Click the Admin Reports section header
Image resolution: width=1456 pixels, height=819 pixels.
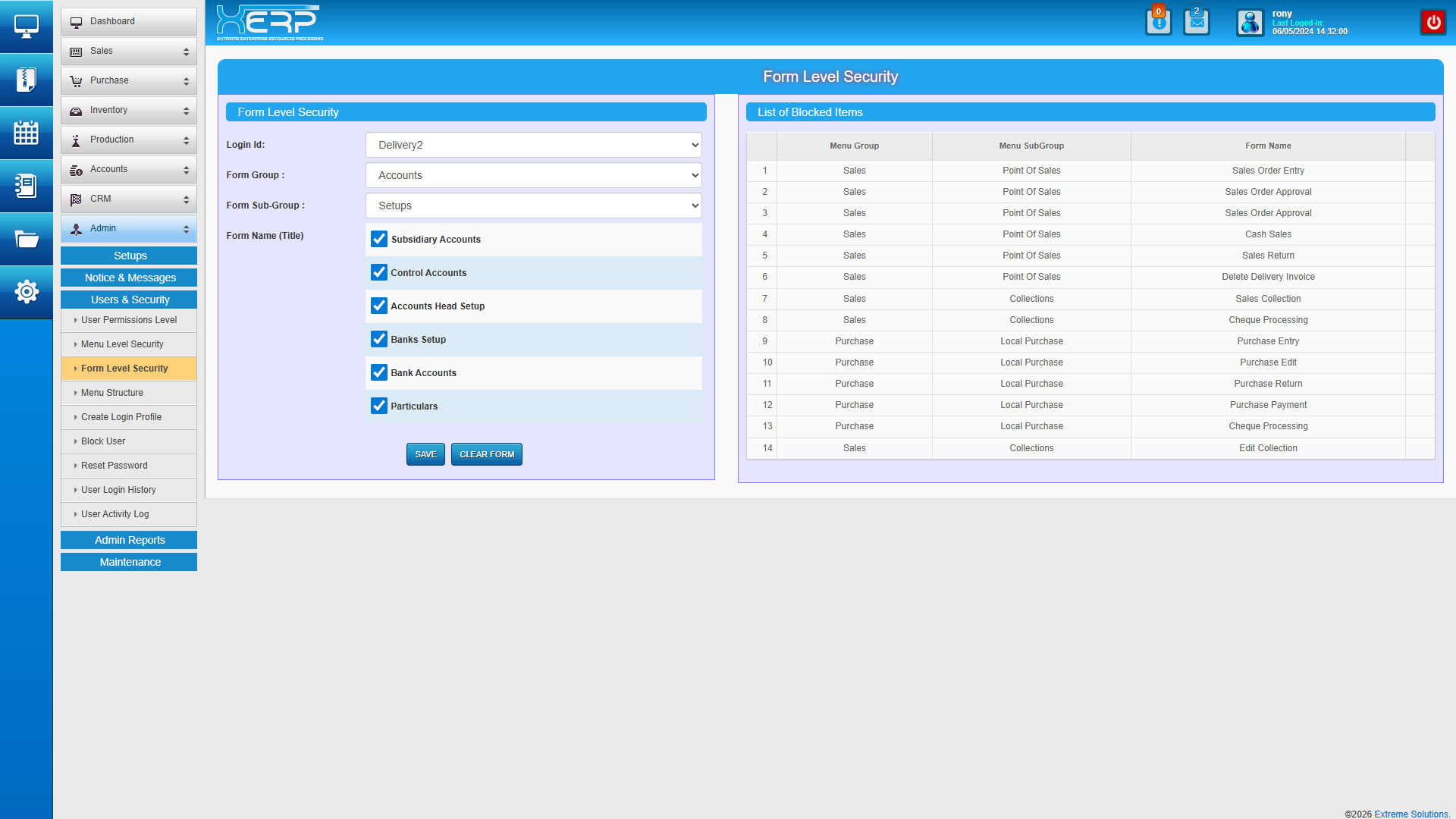tap(129, 540)
